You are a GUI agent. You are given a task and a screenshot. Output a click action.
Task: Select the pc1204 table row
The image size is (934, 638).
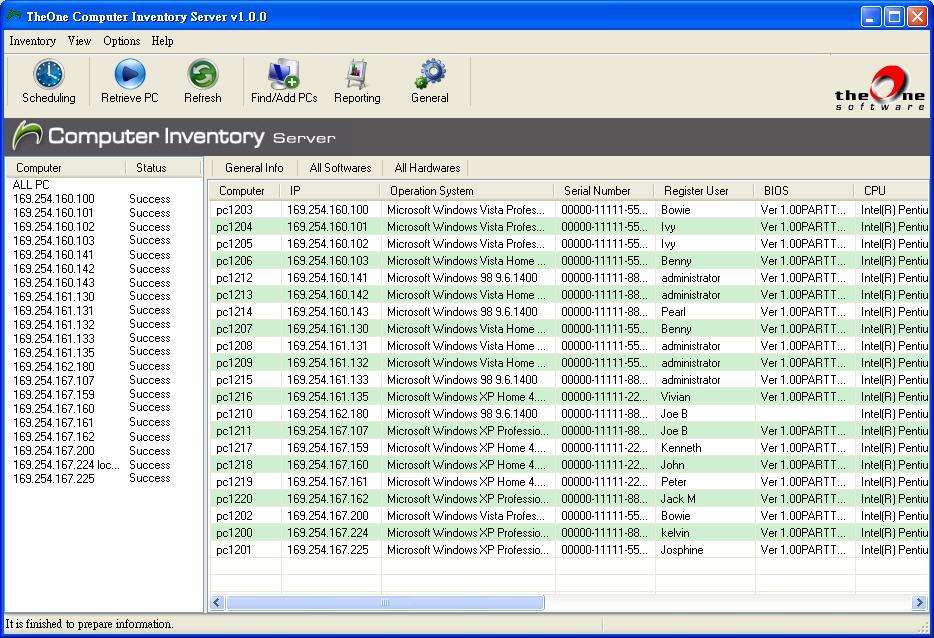coord(571,227)
